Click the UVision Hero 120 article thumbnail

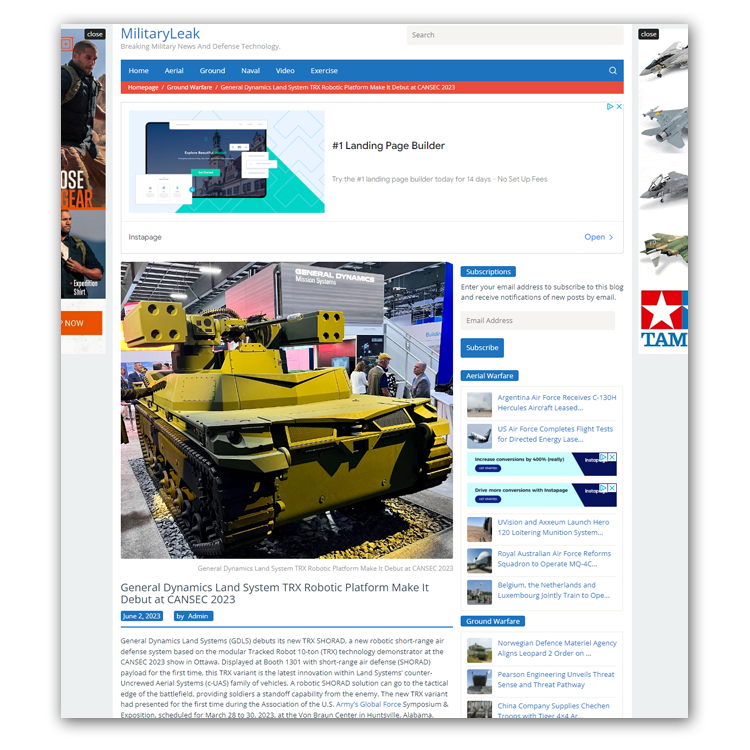tap(479, 529)
